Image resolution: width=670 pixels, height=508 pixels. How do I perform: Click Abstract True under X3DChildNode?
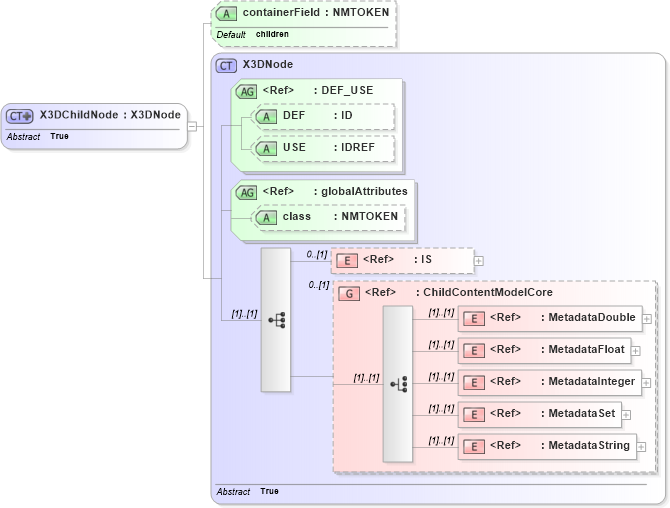point(38,136)
